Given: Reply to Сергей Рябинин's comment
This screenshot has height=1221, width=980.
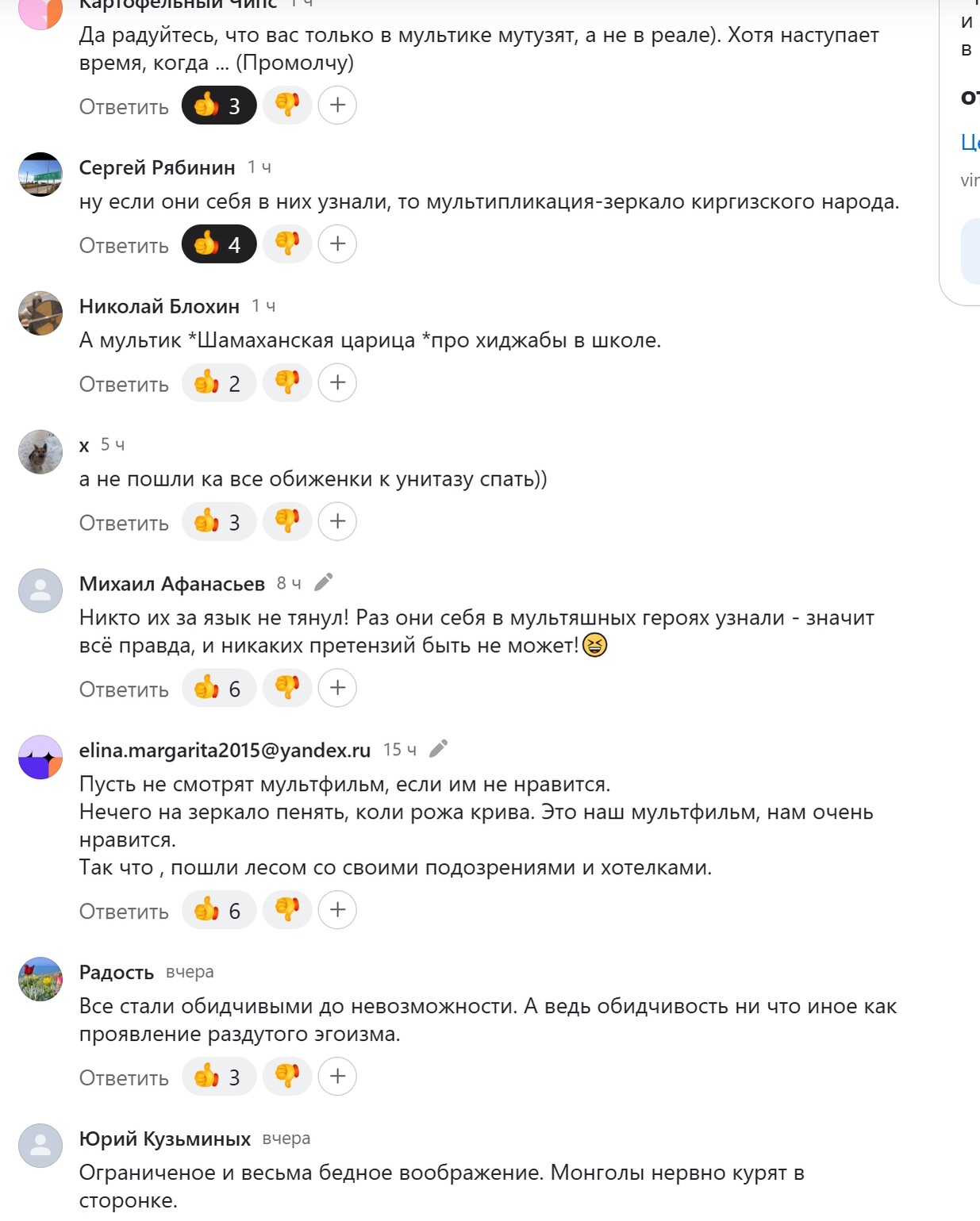Looking at the screenshot, I should tap(124, 245).
